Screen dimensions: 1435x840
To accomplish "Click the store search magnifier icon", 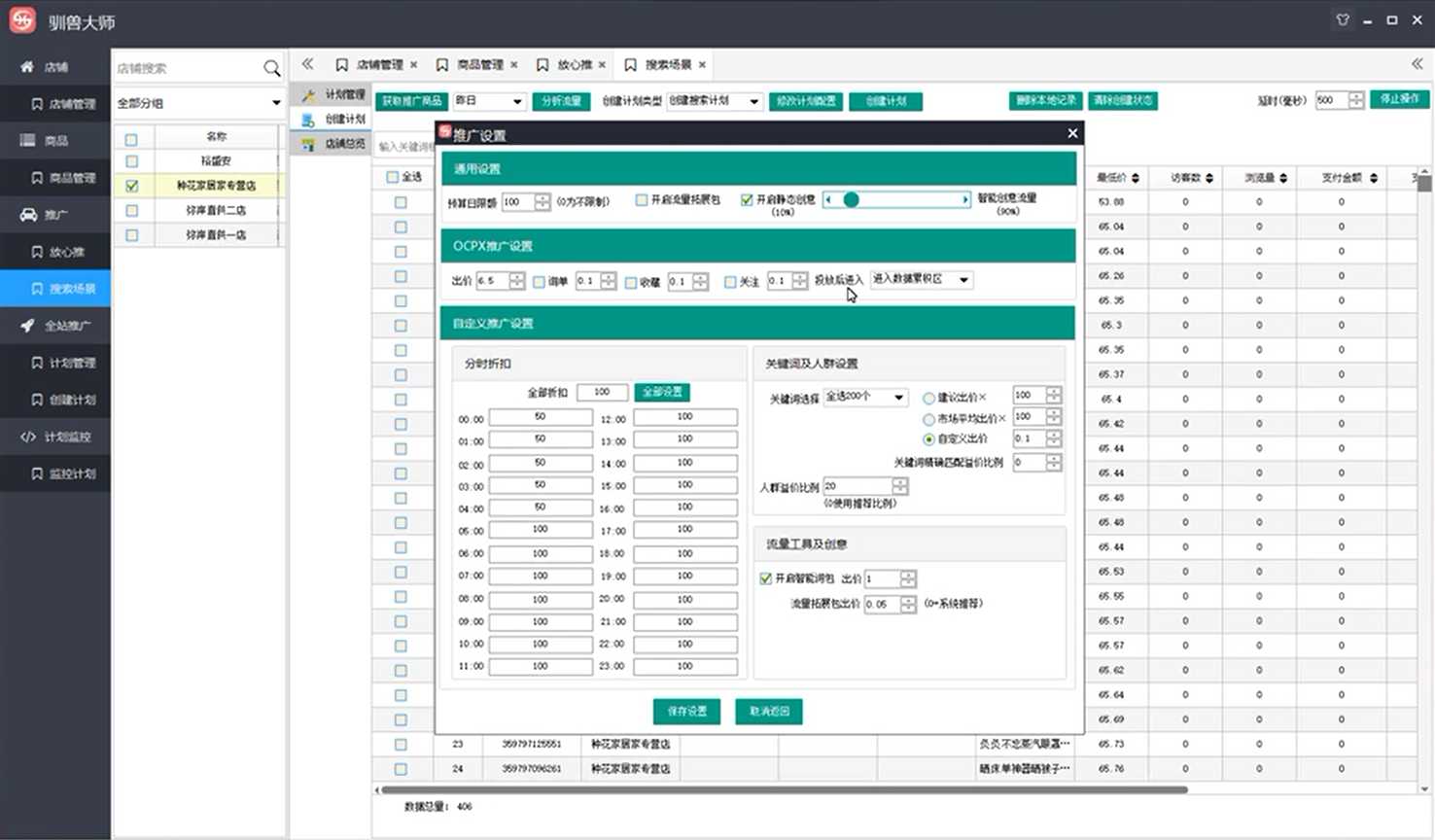I will click(x=271, y=68).
